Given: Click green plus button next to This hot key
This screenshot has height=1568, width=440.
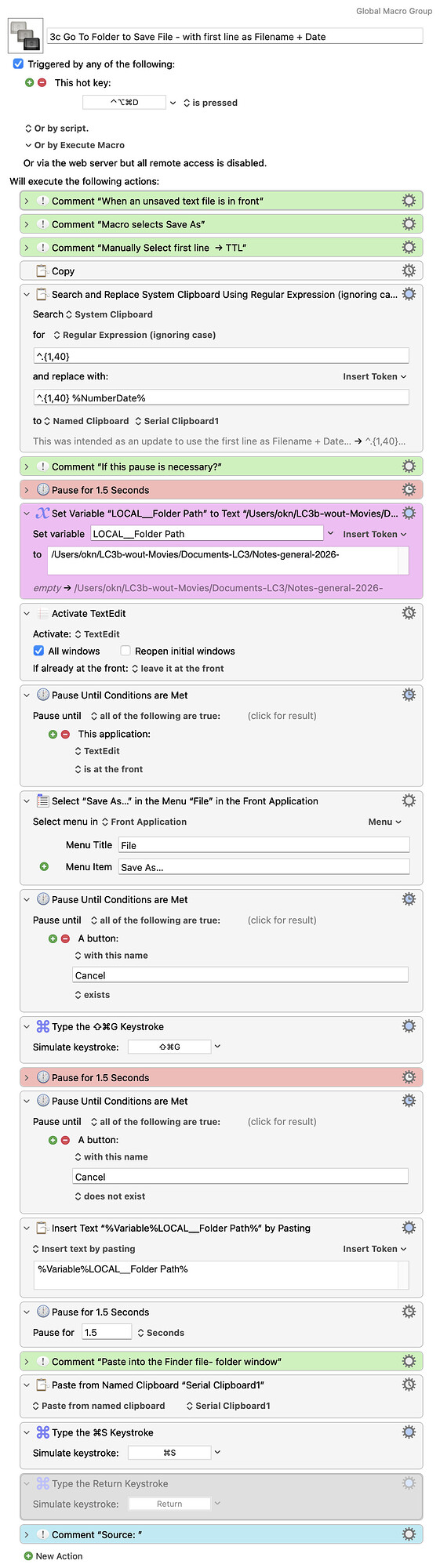Looking at the screenshot, I should click(x=30, y=82).
